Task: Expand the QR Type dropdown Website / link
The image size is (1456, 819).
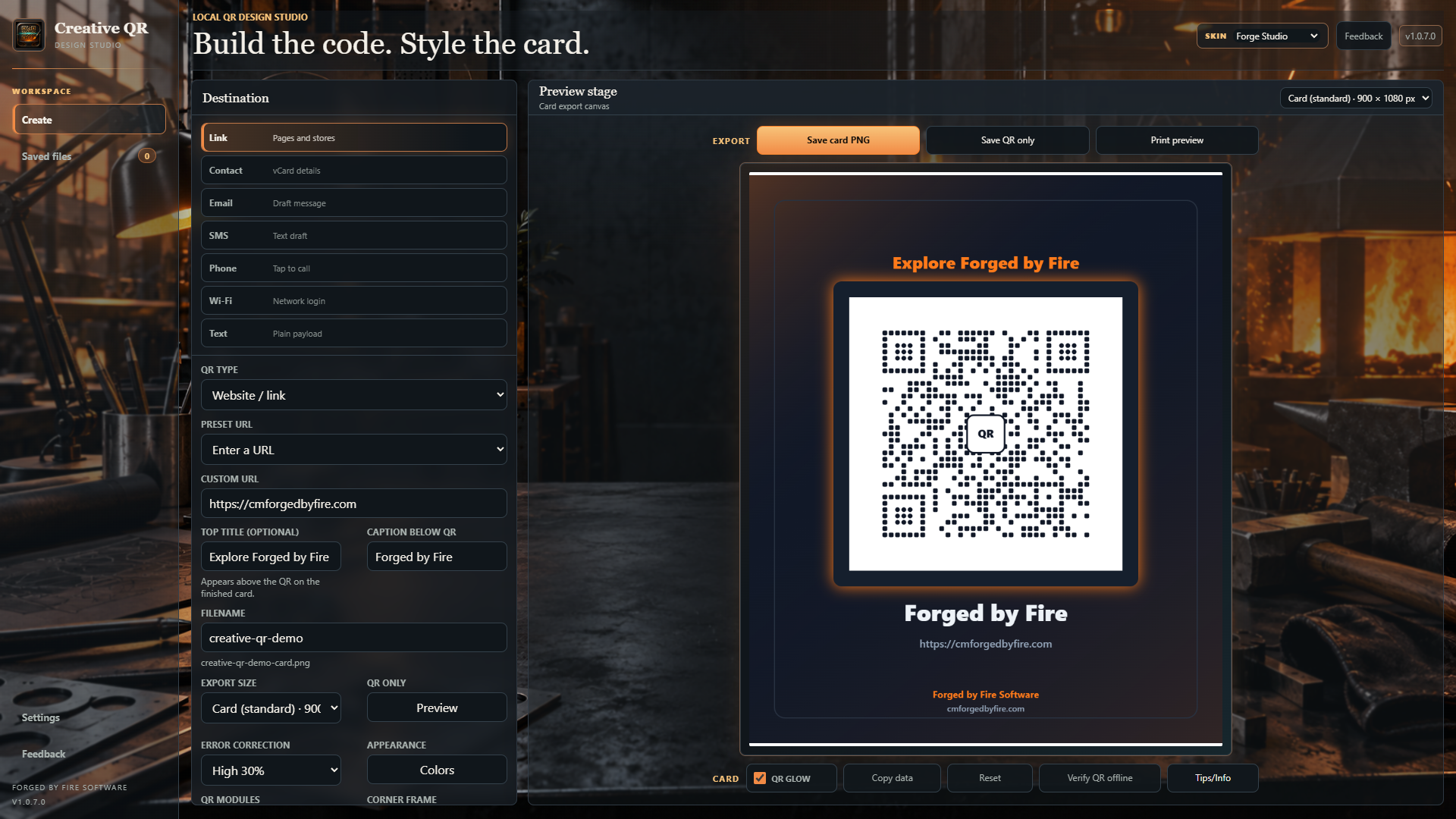Action: pos(354,395)
